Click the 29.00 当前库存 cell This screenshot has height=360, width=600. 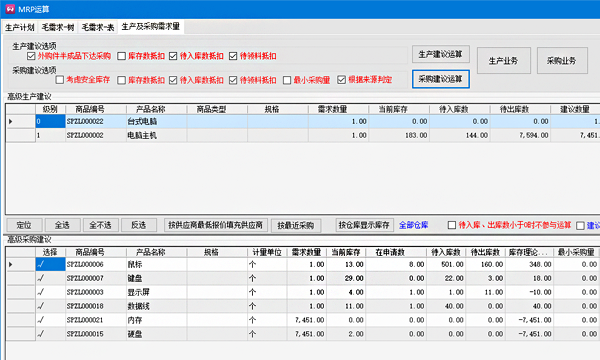pos(346,278)
